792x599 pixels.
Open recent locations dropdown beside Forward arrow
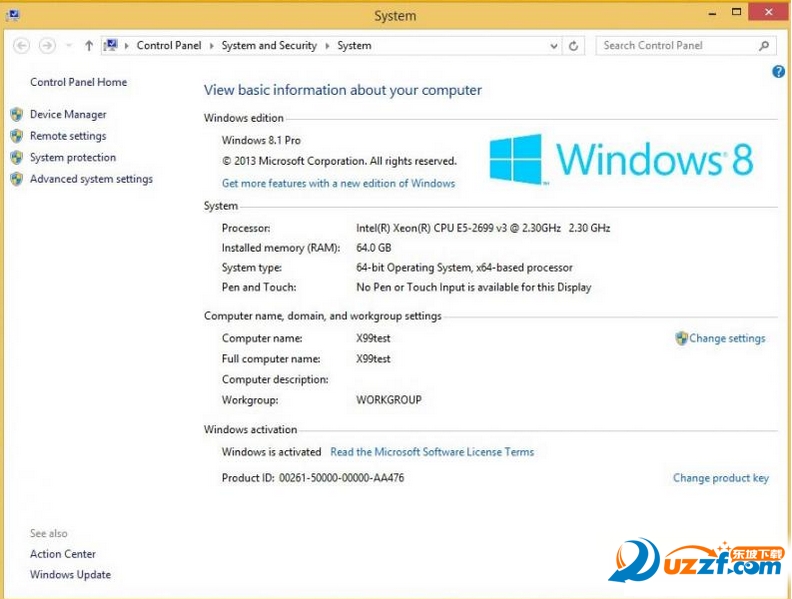(x=69, y=45)
